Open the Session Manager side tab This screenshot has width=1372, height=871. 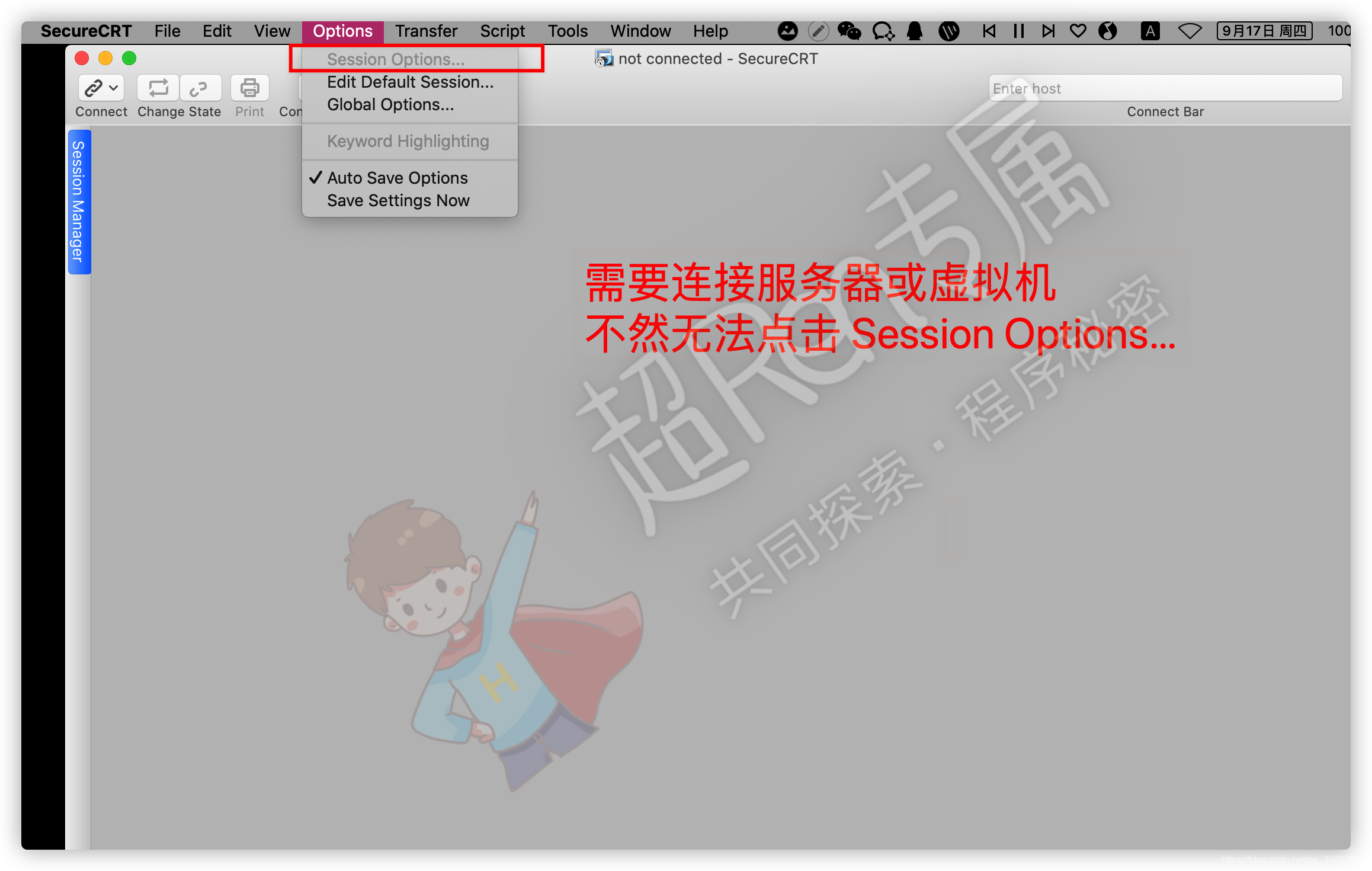[79, 201]
